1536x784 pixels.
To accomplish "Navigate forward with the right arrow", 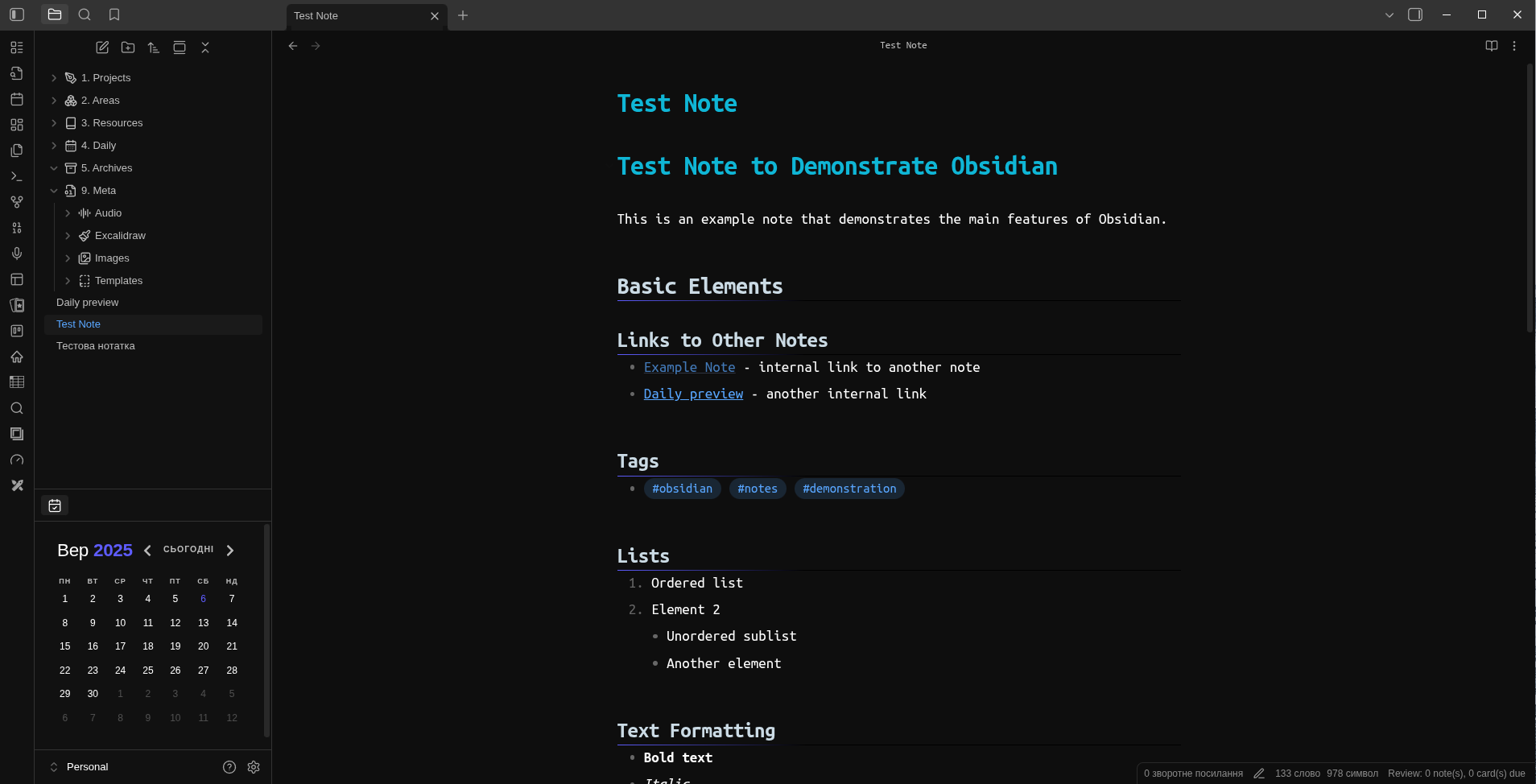I will (x=316, y=46).
